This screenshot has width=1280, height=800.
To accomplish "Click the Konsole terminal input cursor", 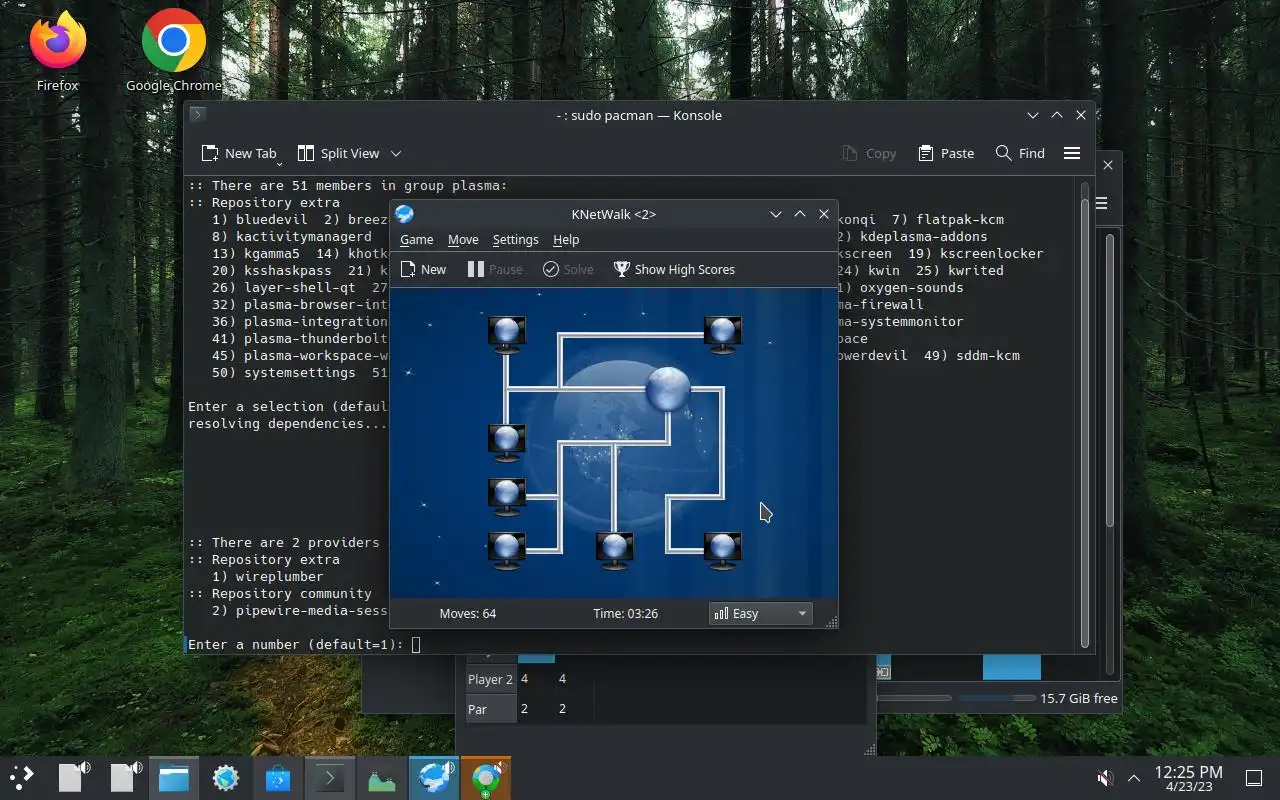I will pos(417,644).
